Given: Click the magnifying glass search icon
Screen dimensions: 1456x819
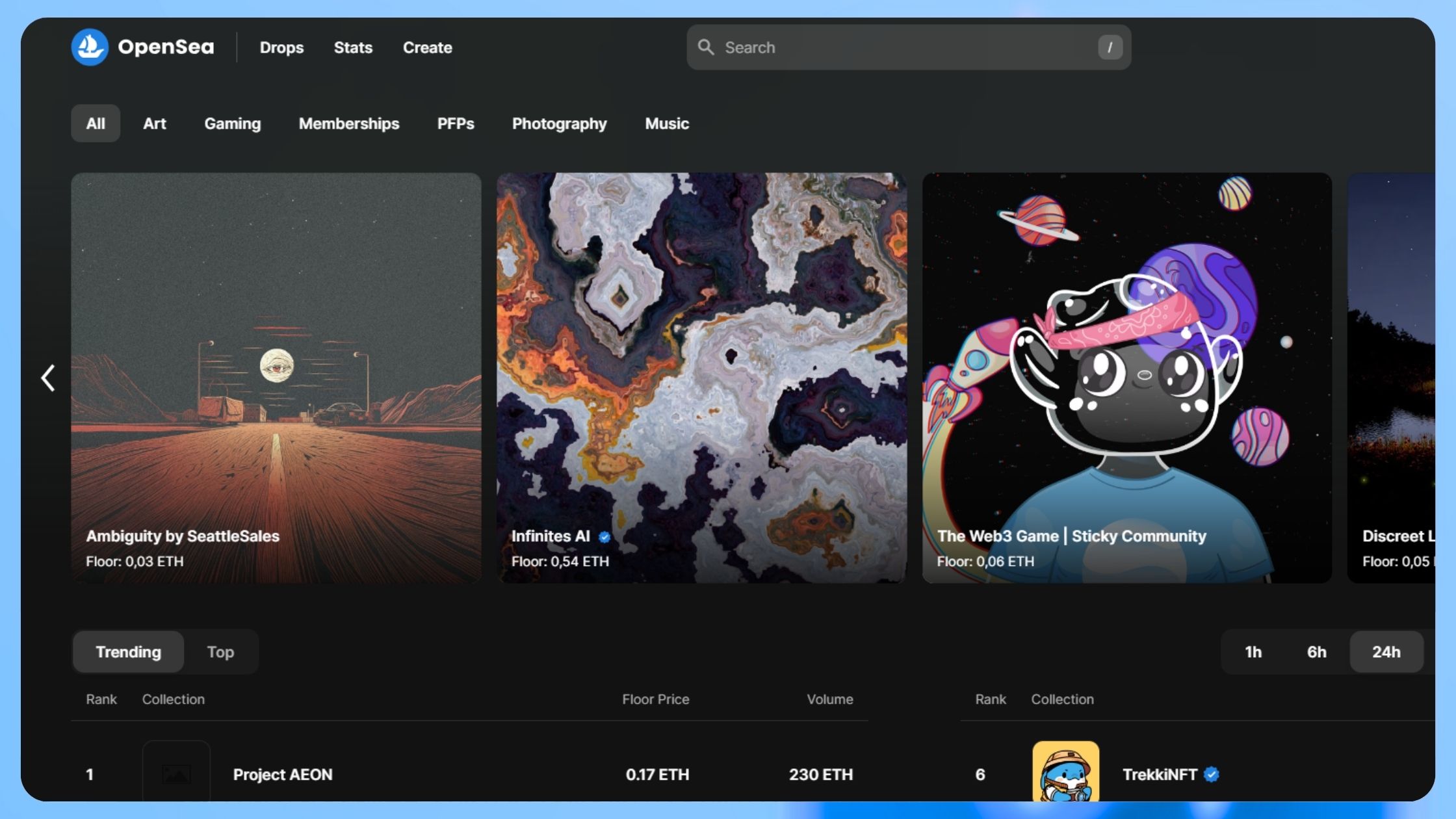Looking at the screenshot, I should tap(706, 47).
